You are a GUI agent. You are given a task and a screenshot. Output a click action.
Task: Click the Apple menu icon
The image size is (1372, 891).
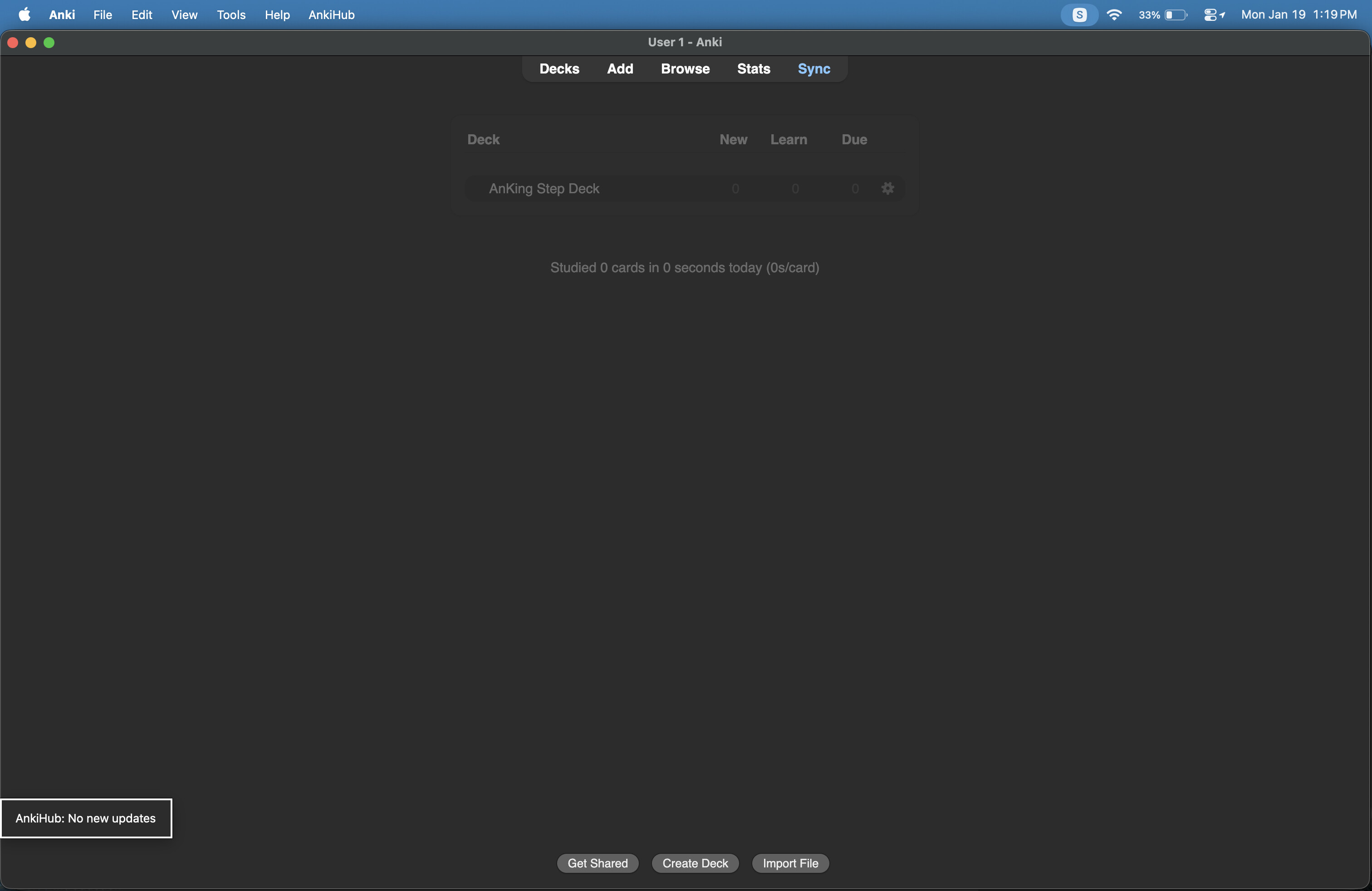[x=25, y=15]
